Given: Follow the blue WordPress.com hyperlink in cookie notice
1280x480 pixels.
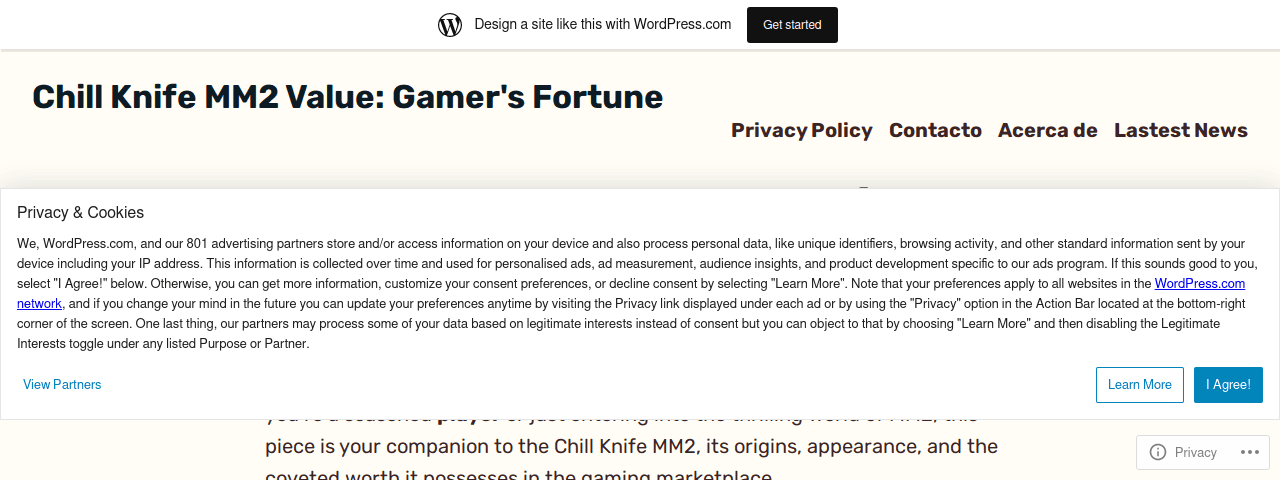Looking at the screenshot, I should pos(1200,284).
